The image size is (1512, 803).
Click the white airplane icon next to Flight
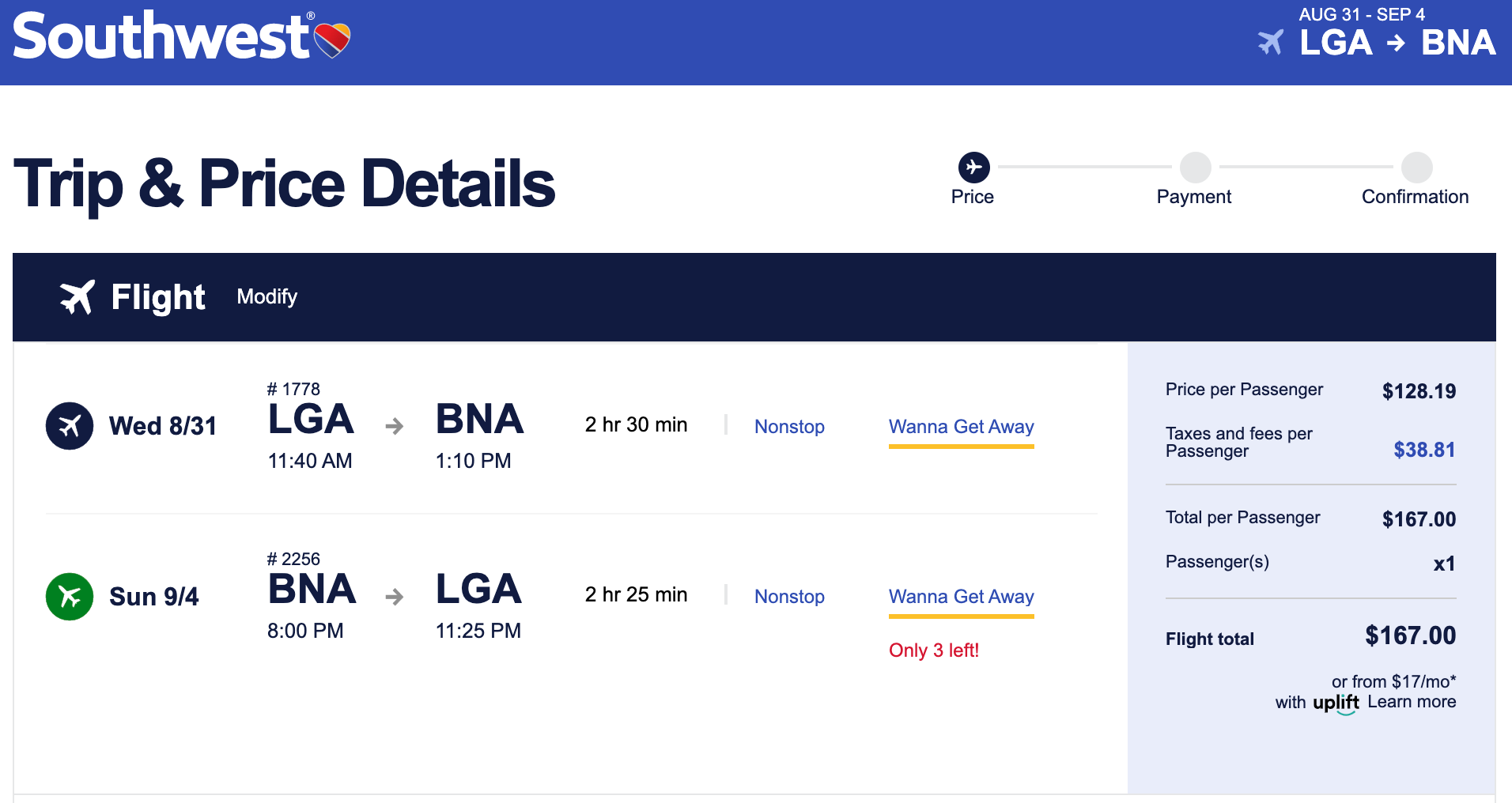pos(77,297)
